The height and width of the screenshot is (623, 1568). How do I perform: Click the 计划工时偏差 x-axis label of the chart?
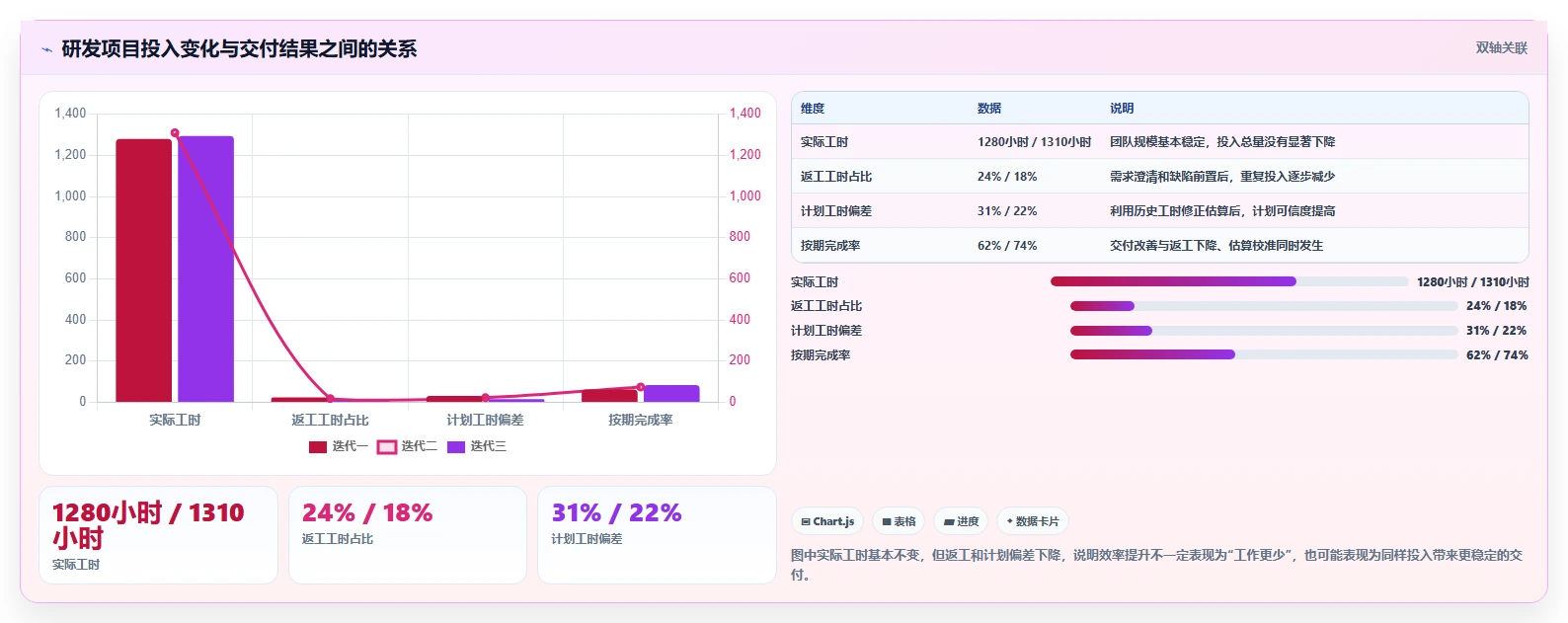485,420
